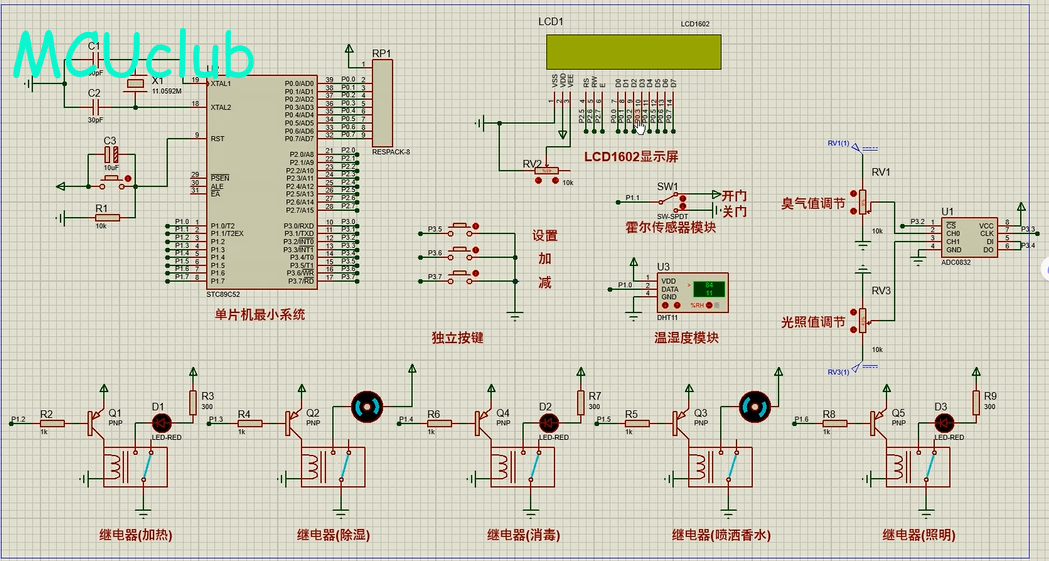This screenshot has height=561, width=1049.
Task: Select resistor R2 on P1.2 line
Action: point(52,423)
